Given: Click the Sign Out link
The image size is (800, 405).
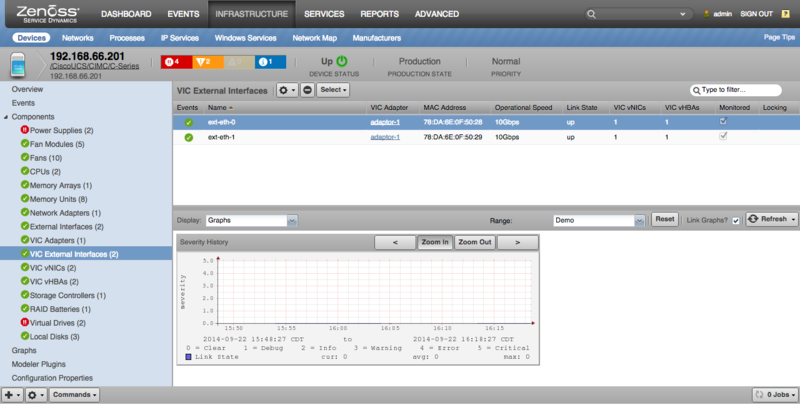Looking at the screenshot, I should point(756,14).
